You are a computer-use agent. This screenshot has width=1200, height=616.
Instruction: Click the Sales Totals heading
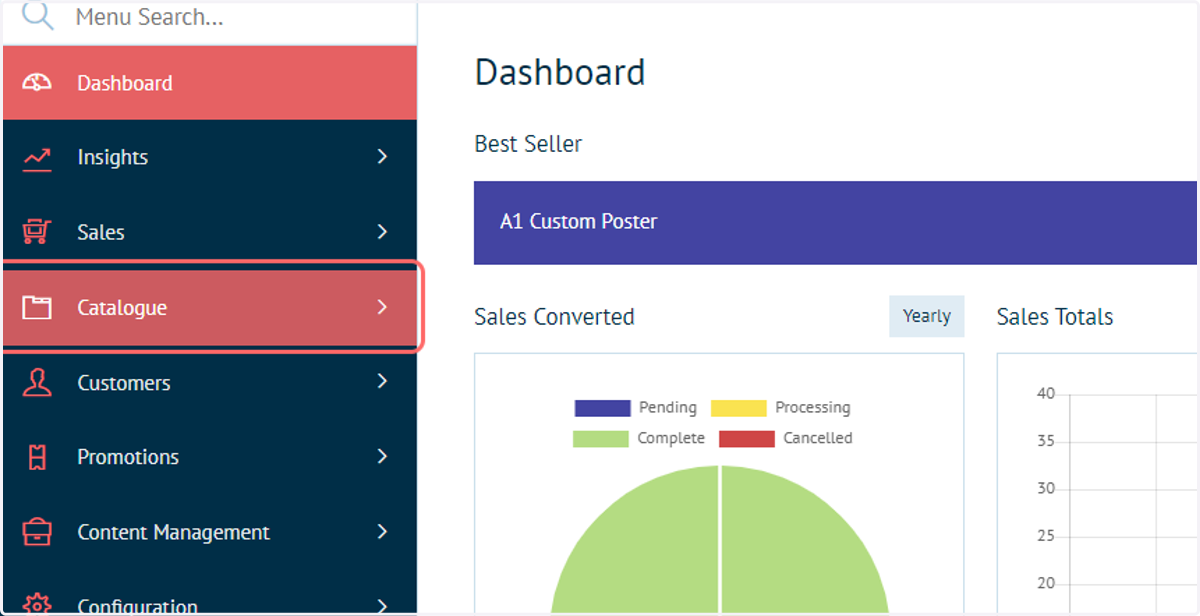(x=1055, y=317)
